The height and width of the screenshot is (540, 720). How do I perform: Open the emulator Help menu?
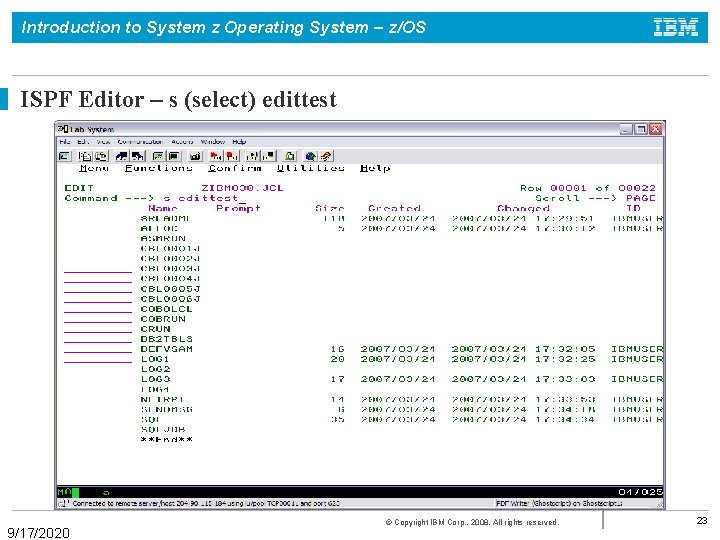tap(239, 142)
